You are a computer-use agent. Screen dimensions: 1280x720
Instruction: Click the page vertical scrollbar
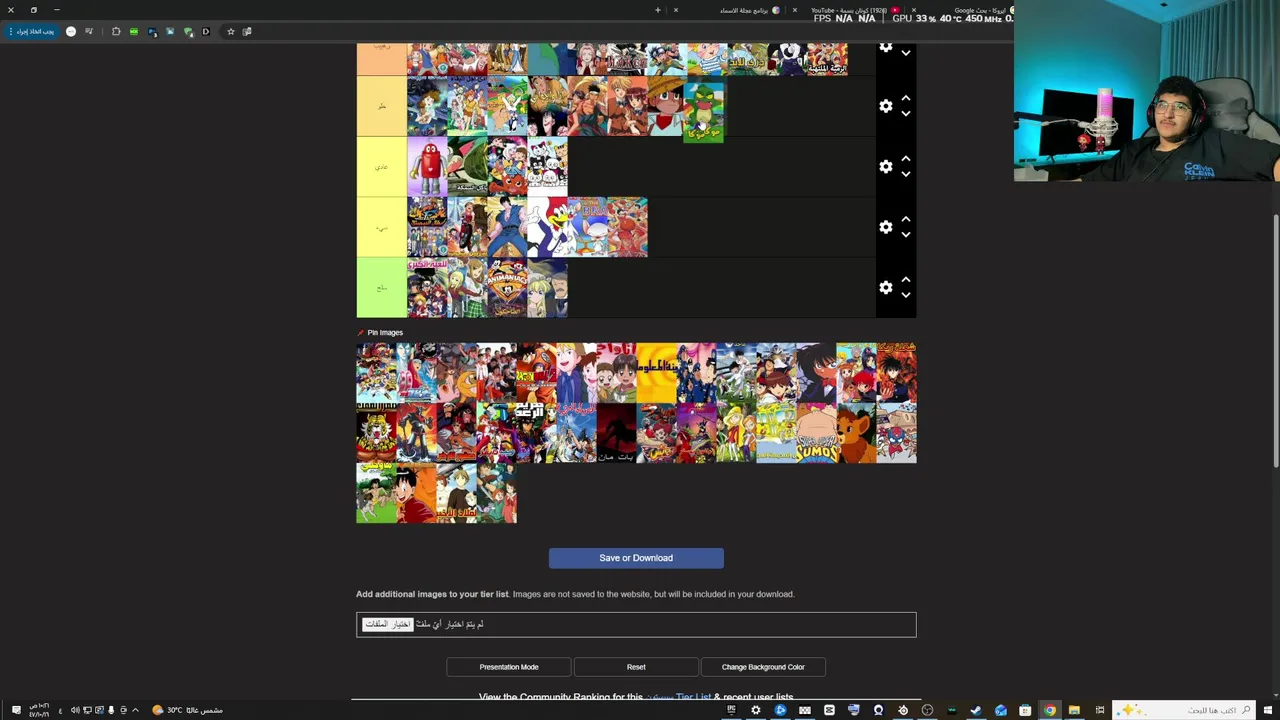(1275, 340)
